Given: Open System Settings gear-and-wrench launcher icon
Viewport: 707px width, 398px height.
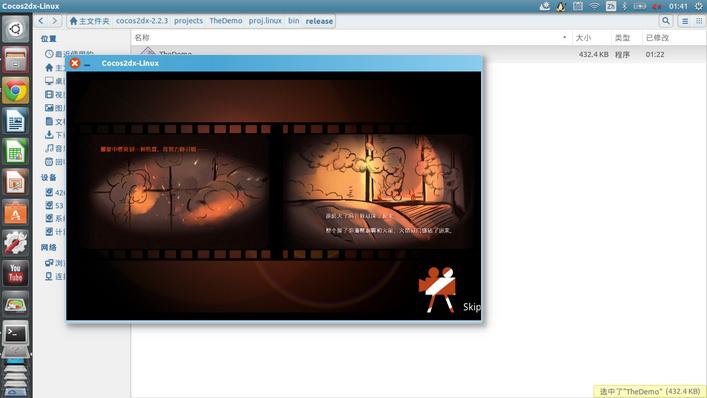Looking at the screenshot, I should [15, 243].
